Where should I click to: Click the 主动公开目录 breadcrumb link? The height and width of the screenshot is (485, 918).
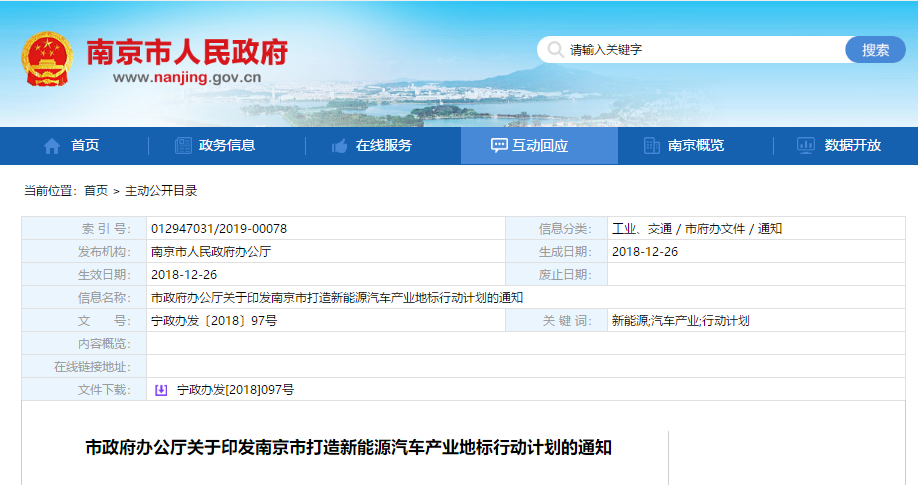click(161, 191)
